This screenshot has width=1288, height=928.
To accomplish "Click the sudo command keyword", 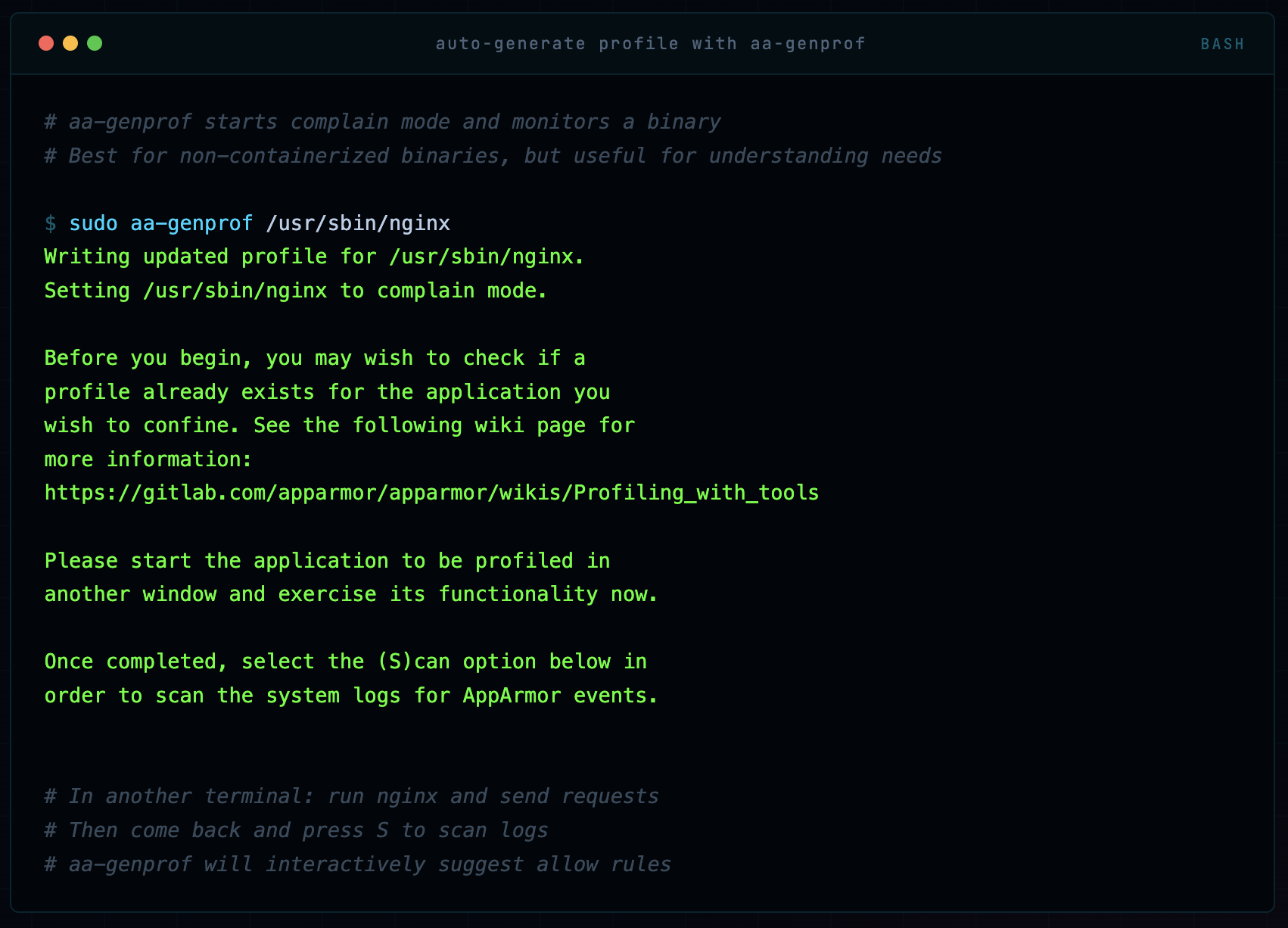I will tap(92, 223).
